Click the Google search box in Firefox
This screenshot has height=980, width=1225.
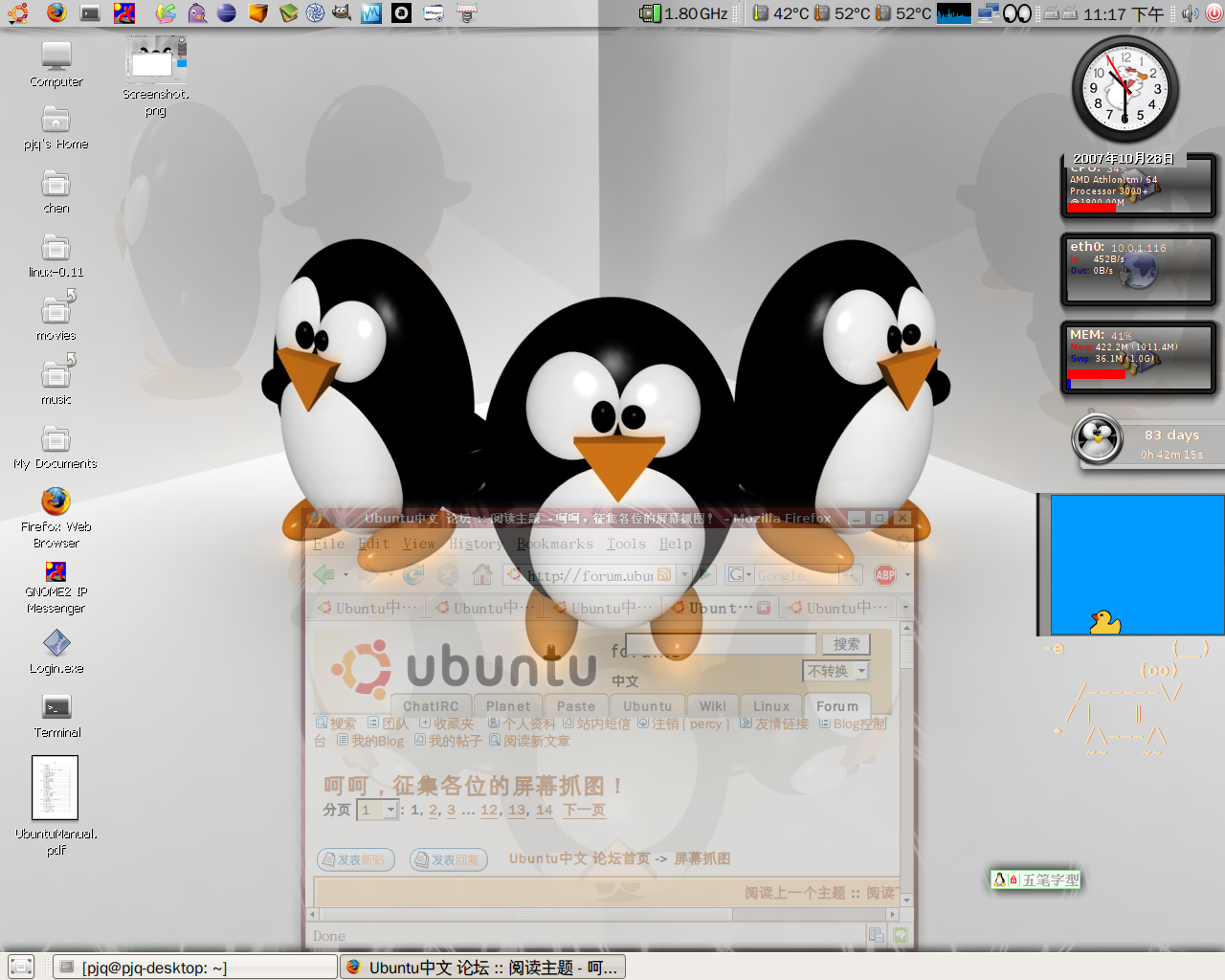click(x=797, y=575)
